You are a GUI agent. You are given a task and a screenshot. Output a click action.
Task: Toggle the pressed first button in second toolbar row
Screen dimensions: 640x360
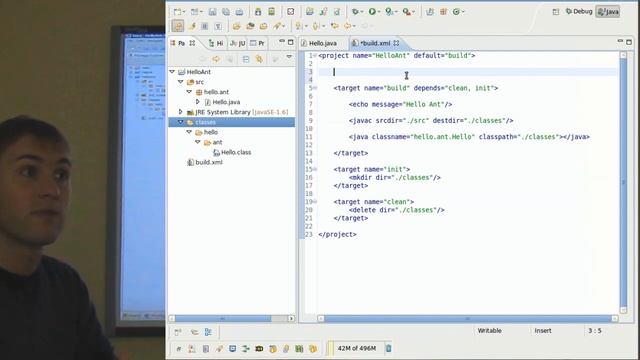(x=178, y=26)
